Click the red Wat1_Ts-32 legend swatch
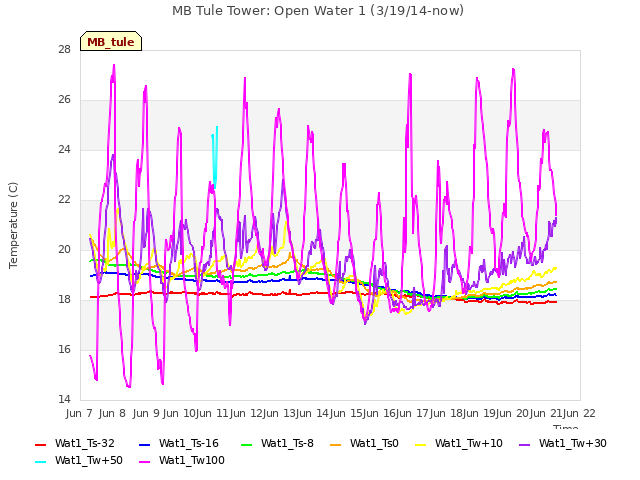The height and width of the screenshot is (480, 640). (41, 444)
